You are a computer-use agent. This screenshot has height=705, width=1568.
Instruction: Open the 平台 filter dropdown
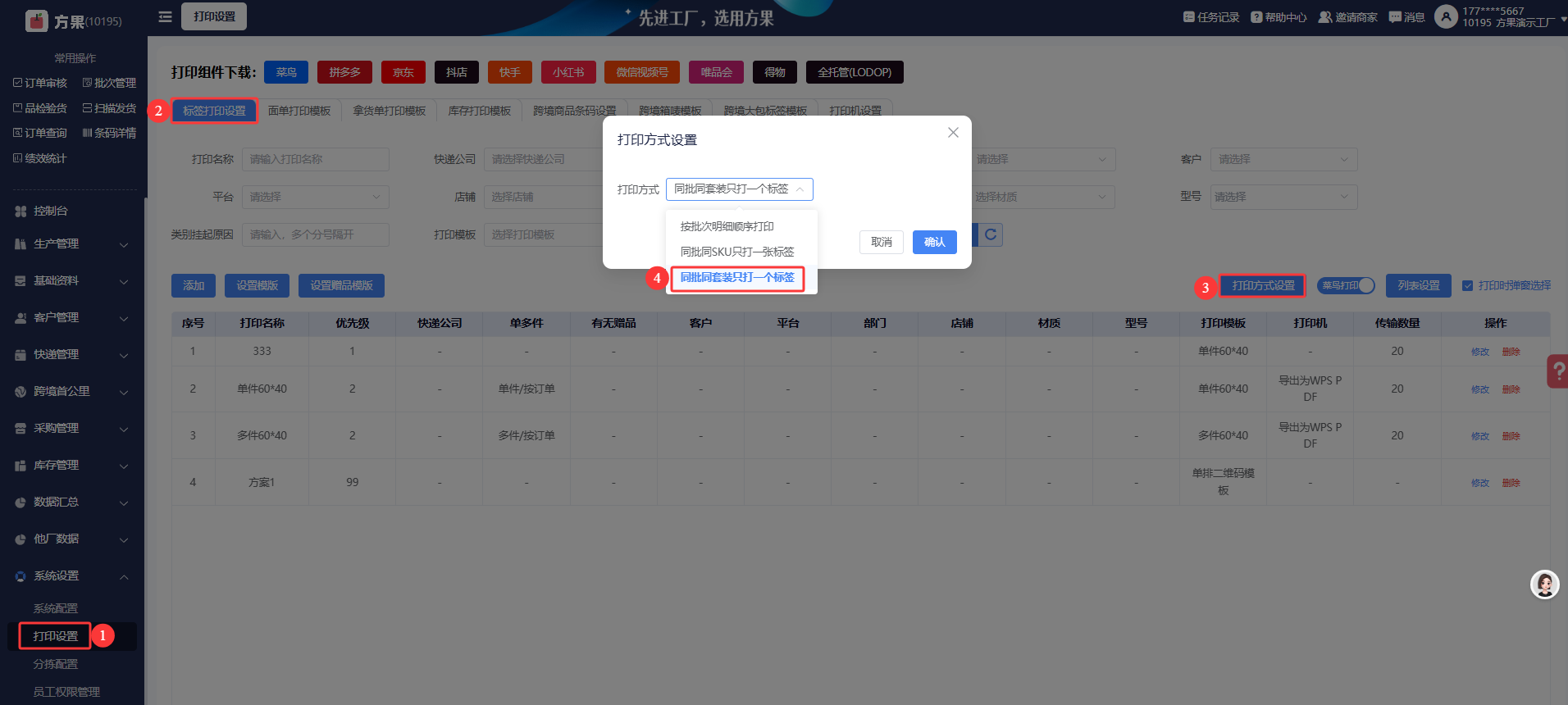(x=315, y=197)
